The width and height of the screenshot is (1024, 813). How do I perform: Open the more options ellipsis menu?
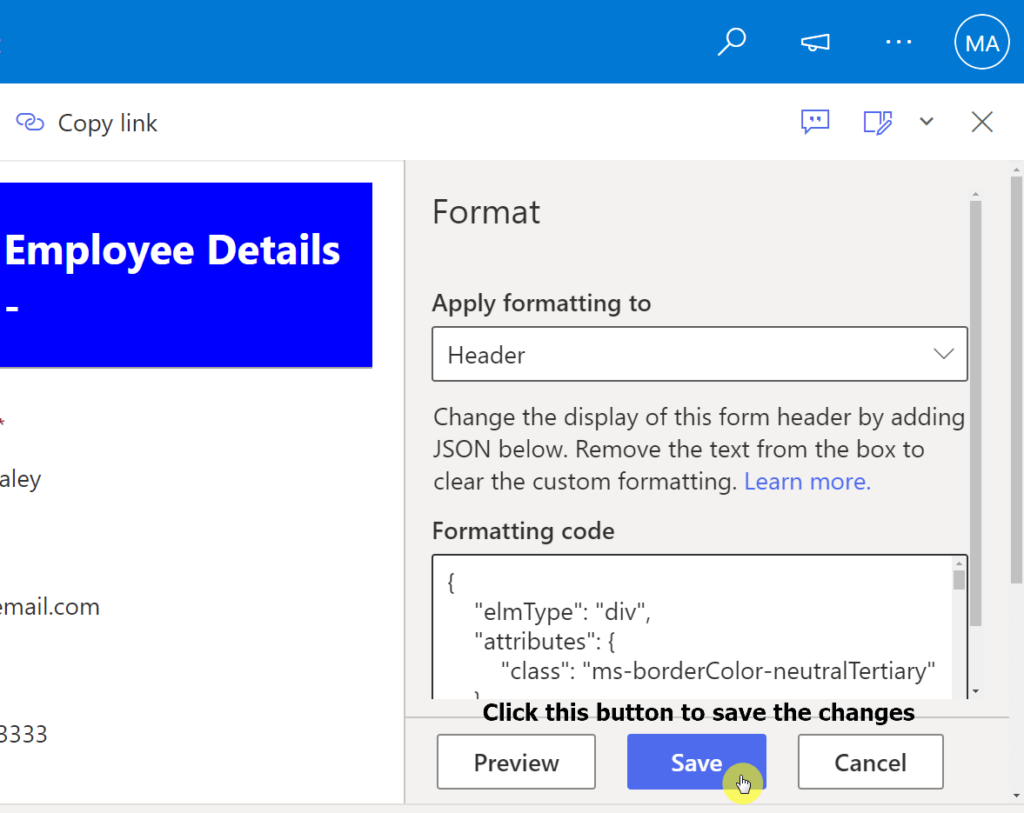click(x=899, y=42)
